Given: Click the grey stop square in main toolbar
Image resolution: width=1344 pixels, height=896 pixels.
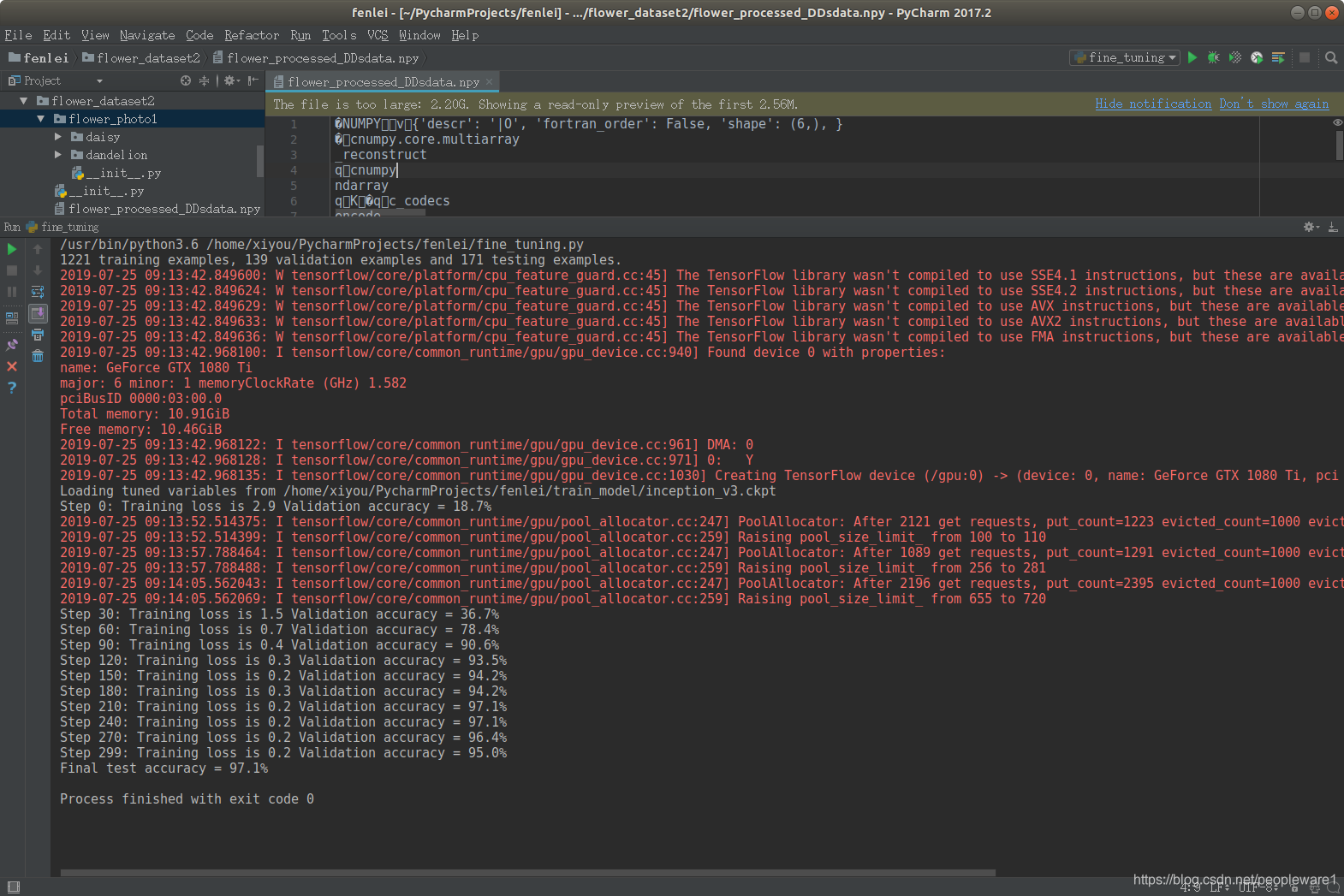Looking at the screenshot, I should (x=1305, y=57).
